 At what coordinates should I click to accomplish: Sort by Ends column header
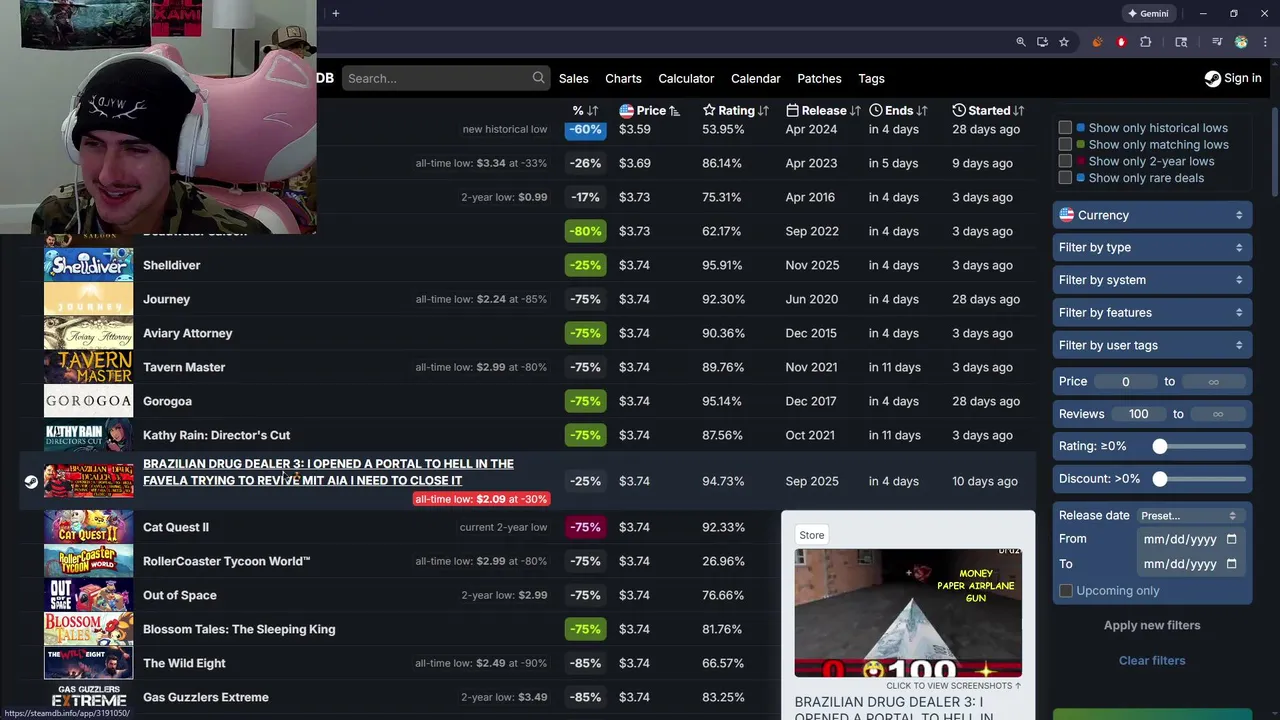(x=899, y=110)
